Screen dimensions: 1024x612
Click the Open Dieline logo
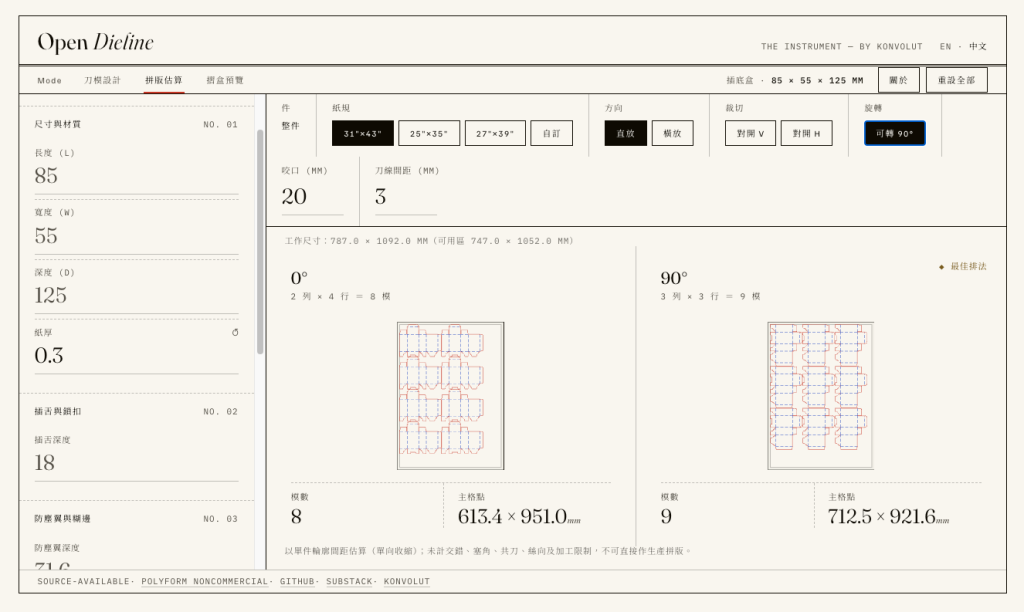pyautogui.click(x=95, y=42)
